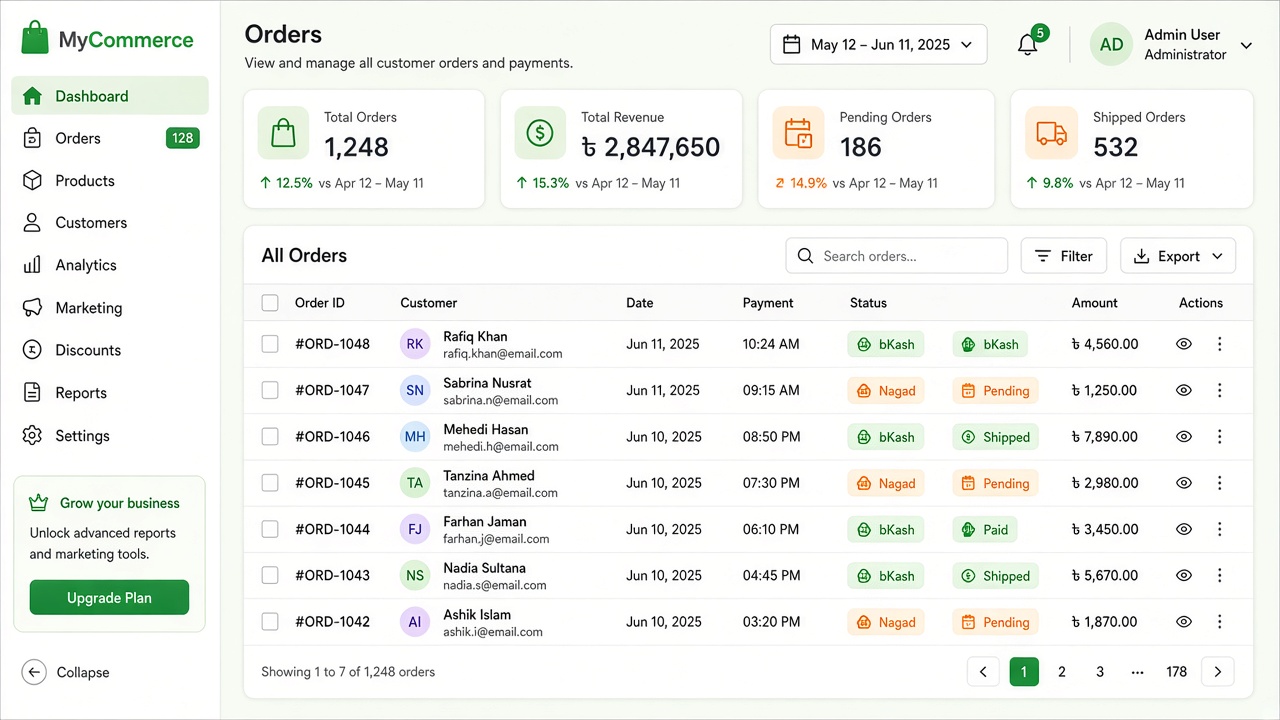Image resolution: width=1280 pixels, height=720 pixels.
Task: View order #ORD-1047 with eye icon
Action: (x=1184, y=390)
